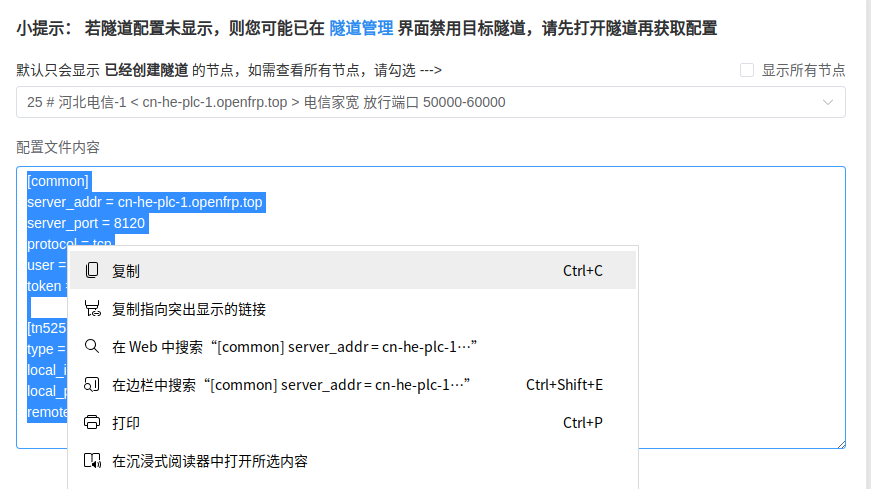This screenshot has height=489, width=871.
Task: Click the server_addr line in config text
Action: click(145, 202)
